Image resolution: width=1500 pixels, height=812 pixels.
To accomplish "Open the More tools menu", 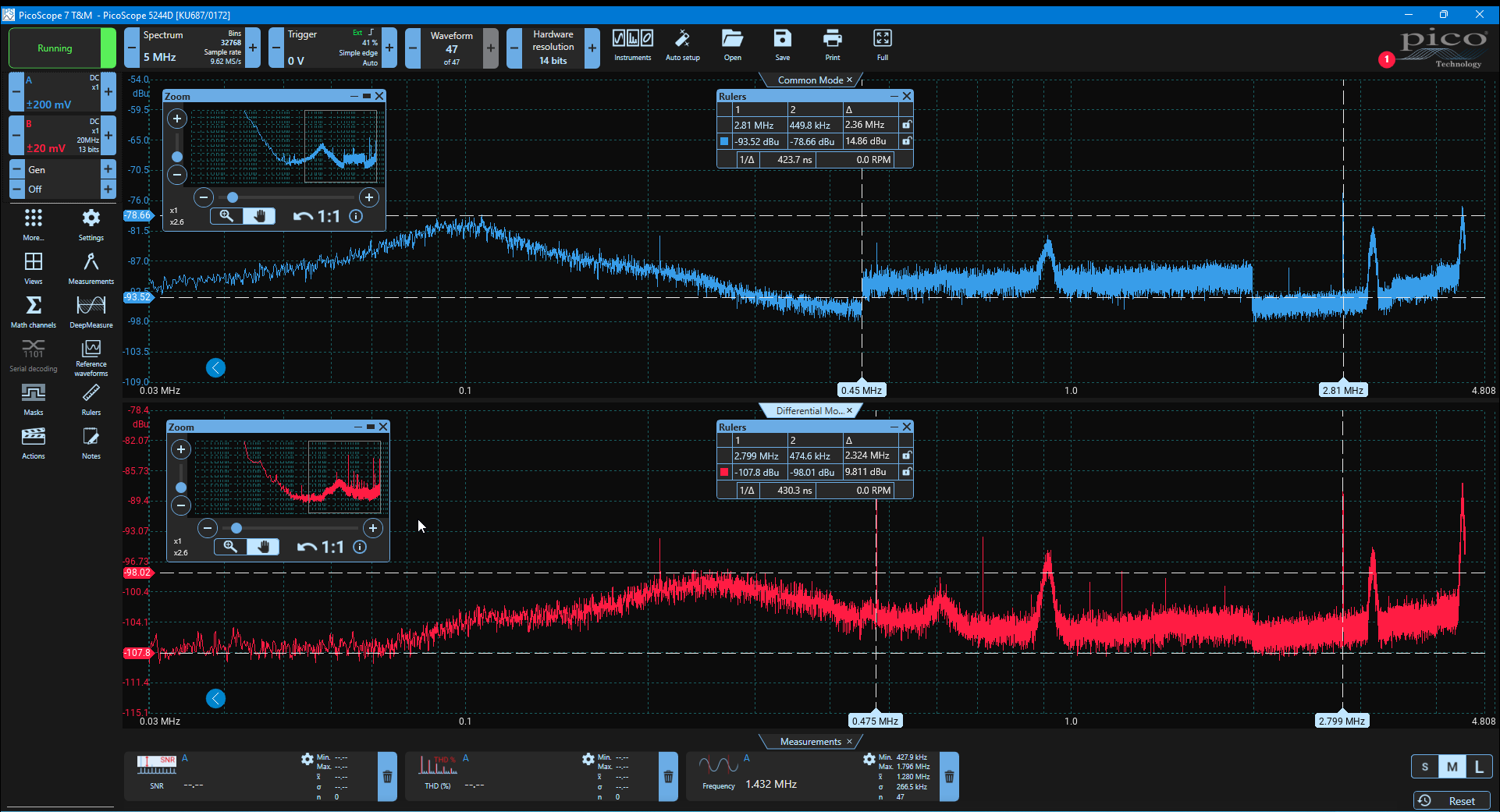I will pyautogui.click(x=34, y=225).
